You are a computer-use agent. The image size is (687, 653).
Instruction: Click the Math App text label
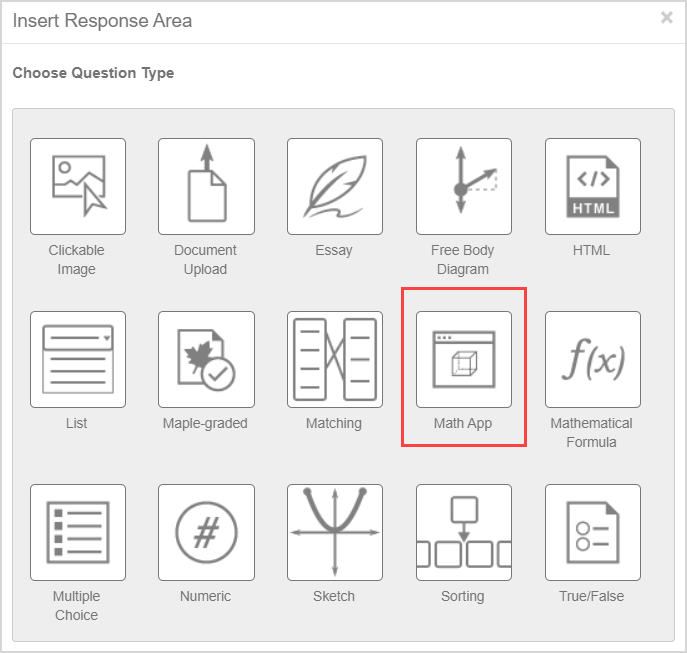[x=463, y=423]
